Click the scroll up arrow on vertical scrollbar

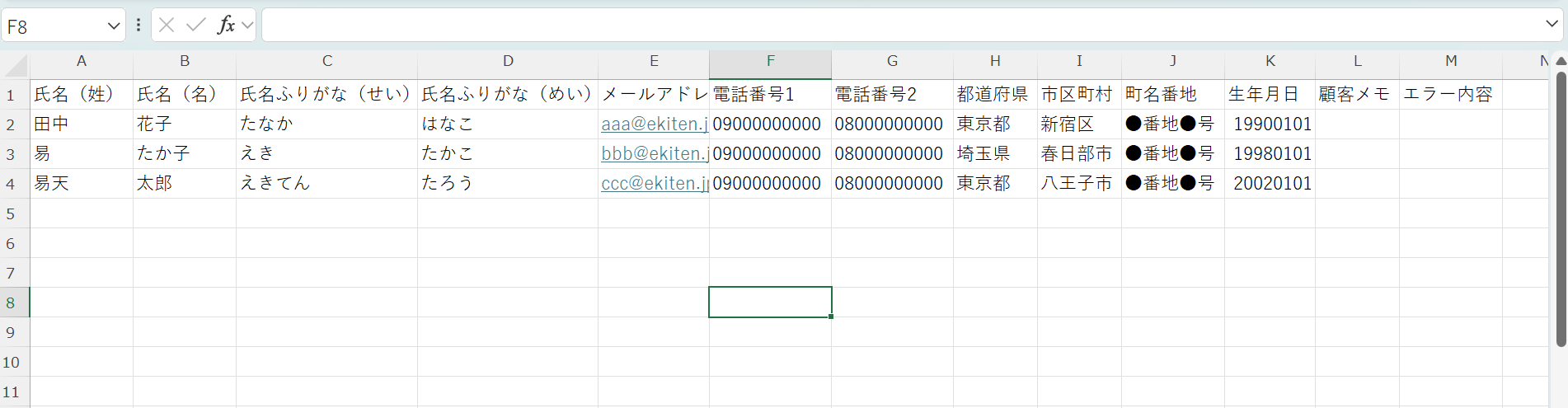tap(1560, 61)
